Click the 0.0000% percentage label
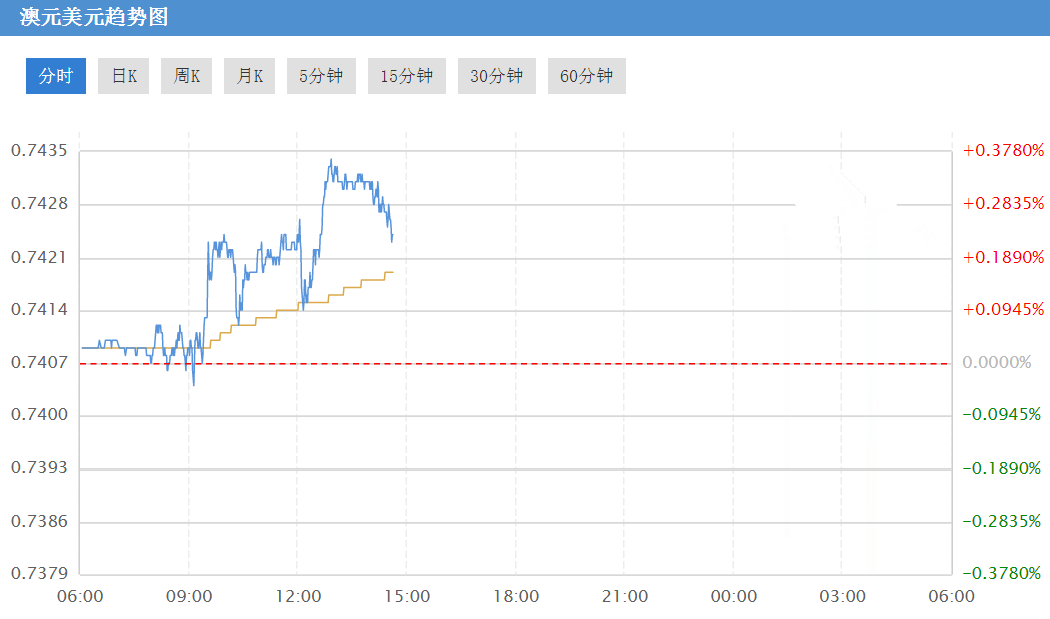Image resolution: width=1050 pixels, height=619 pixels. [x=996, y=362]
